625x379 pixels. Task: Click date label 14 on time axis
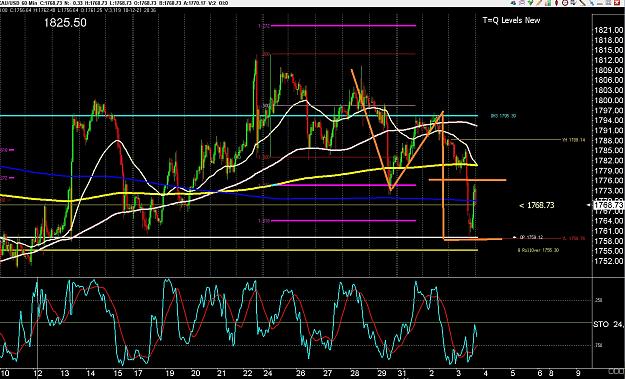tap(91, 373)
